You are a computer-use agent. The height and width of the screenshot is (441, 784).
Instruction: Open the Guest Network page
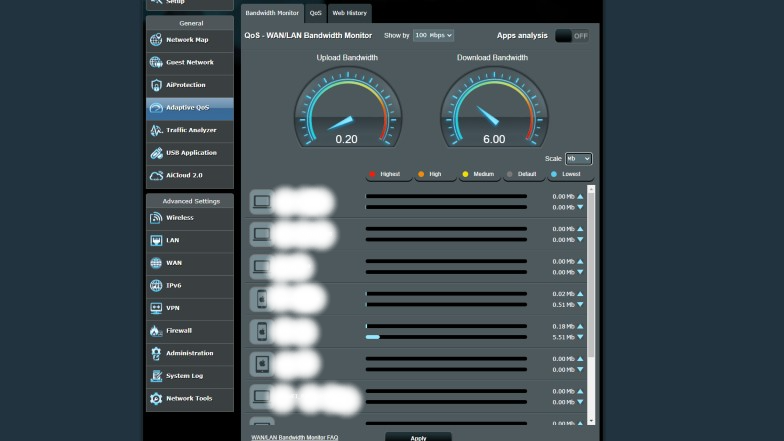(x=190, y=62)
